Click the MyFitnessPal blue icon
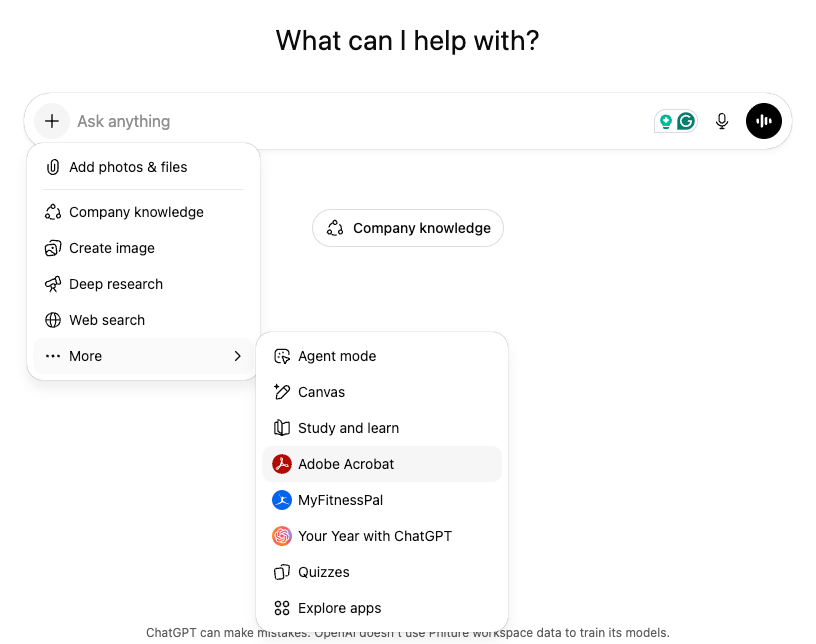The height and width of the screenshot is (644, 816). (282, 500)
